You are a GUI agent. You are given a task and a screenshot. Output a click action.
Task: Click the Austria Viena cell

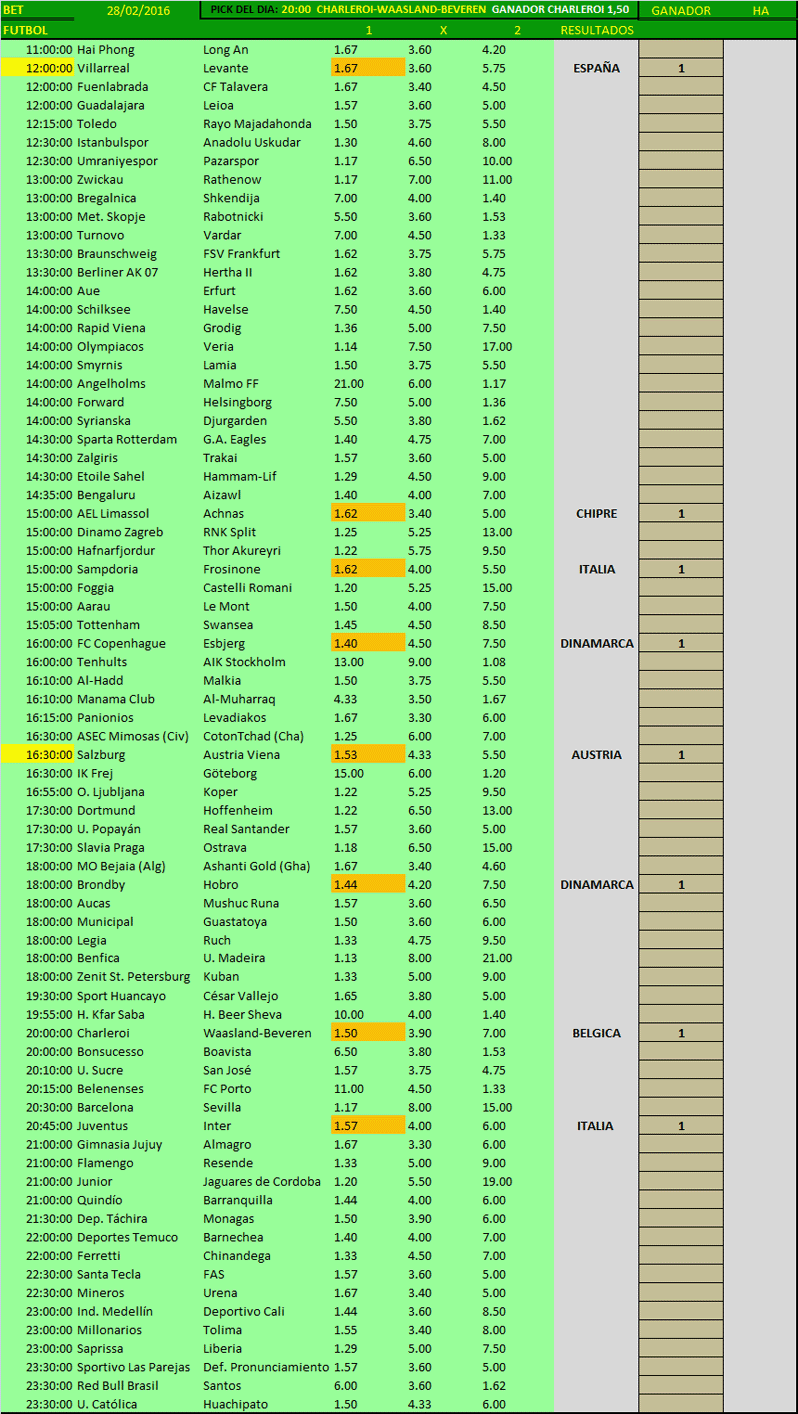click(x=241, y=754)
